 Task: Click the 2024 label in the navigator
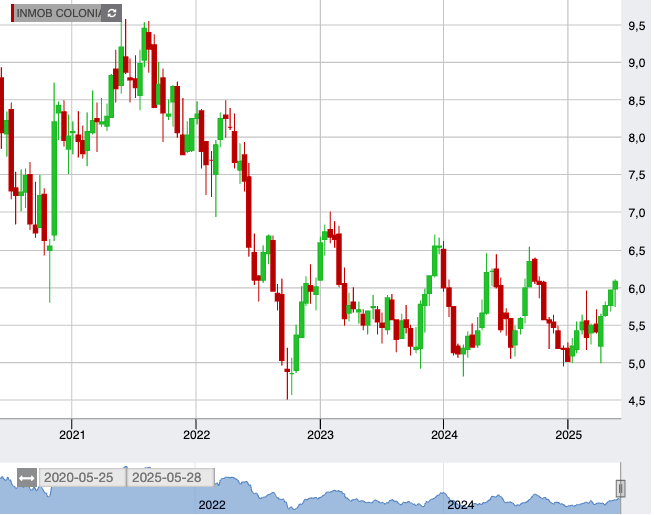tap(460, 505)
